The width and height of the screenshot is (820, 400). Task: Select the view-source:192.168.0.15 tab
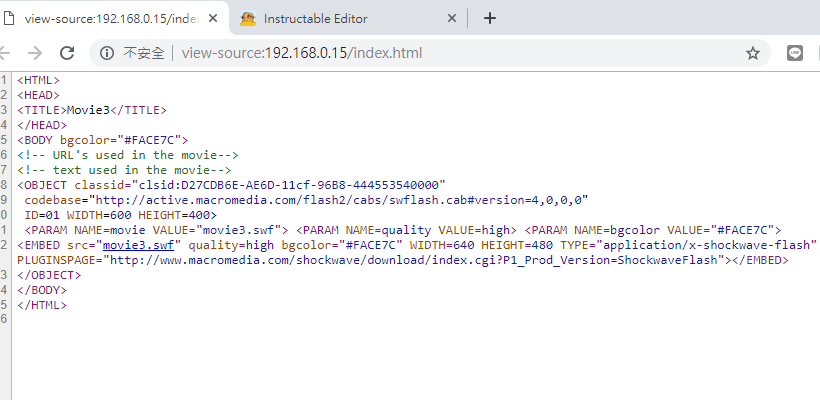click(112, 18)
